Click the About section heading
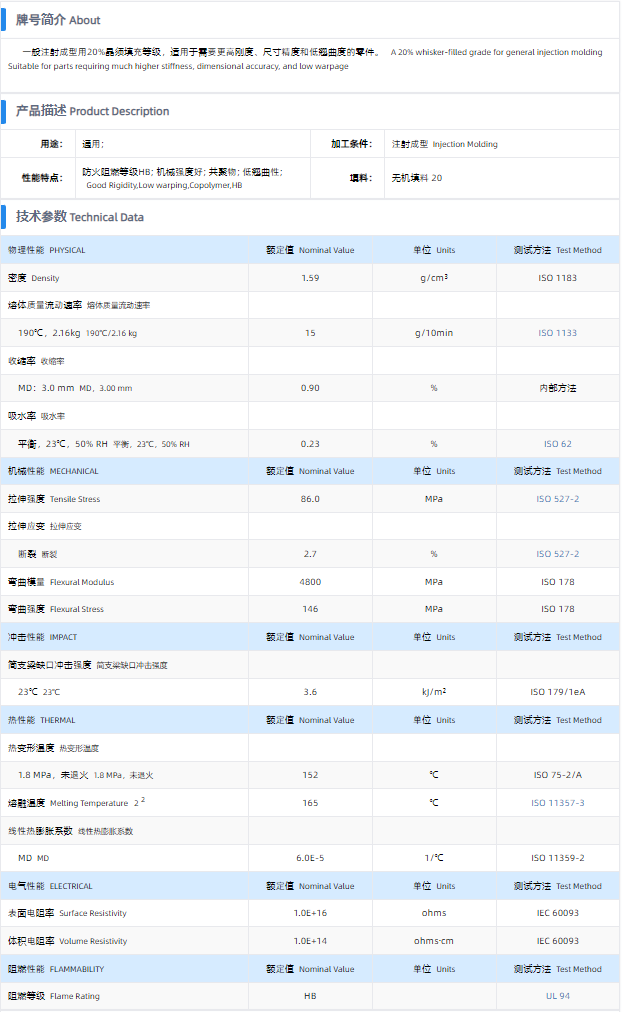Screen dimensions: 622x1012 click(57, 20)
